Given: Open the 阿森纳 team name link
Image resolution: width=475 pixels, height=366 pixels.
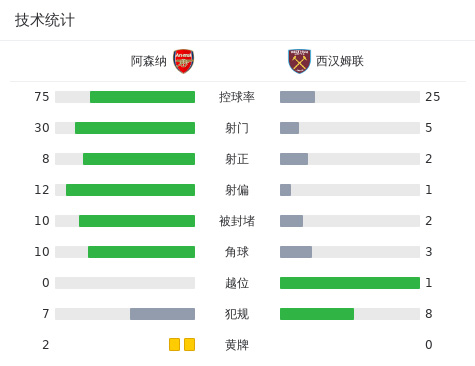Looking at the screenshot, I should click(148, 61).
